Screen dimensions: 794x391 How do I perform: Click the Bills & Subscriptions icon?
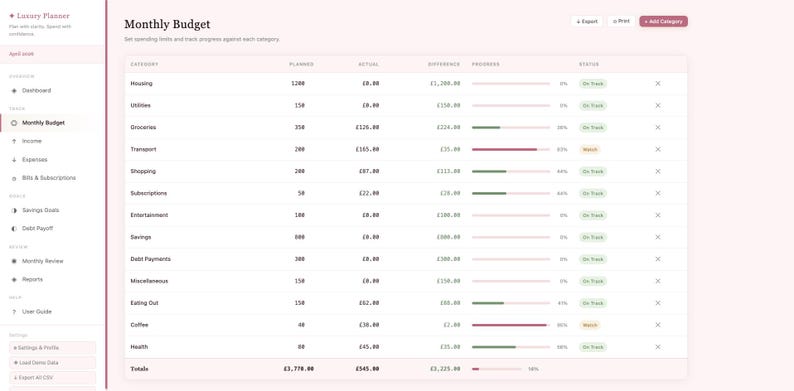pos(14,178)
